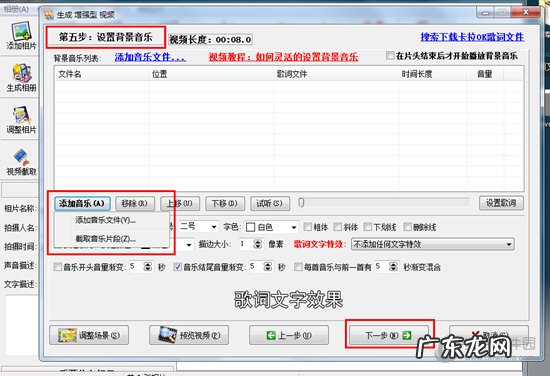Select the Adjust Photo (调整相片) sidebar icon
The width and height of the screenshot is (550, 376).
tap(21, 120)
